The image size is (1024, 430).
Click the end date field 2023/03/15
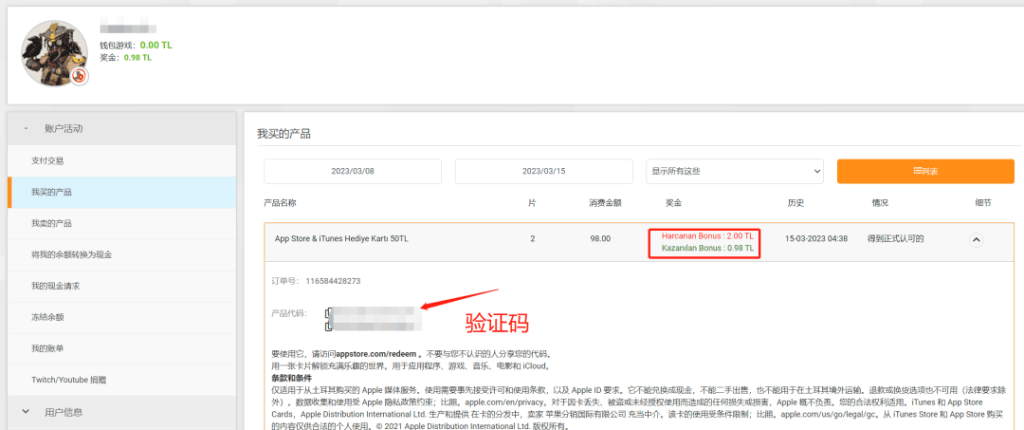(543, 171)
